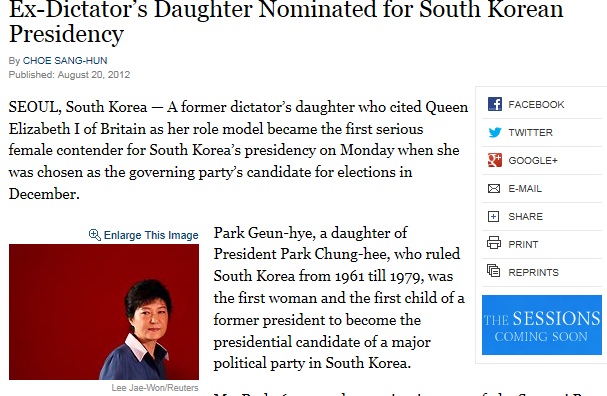The height and width of the screenshot is (396, 607).
Task: Click the Google+ icon
Action: pyautogui.click(x=494, y=160)
